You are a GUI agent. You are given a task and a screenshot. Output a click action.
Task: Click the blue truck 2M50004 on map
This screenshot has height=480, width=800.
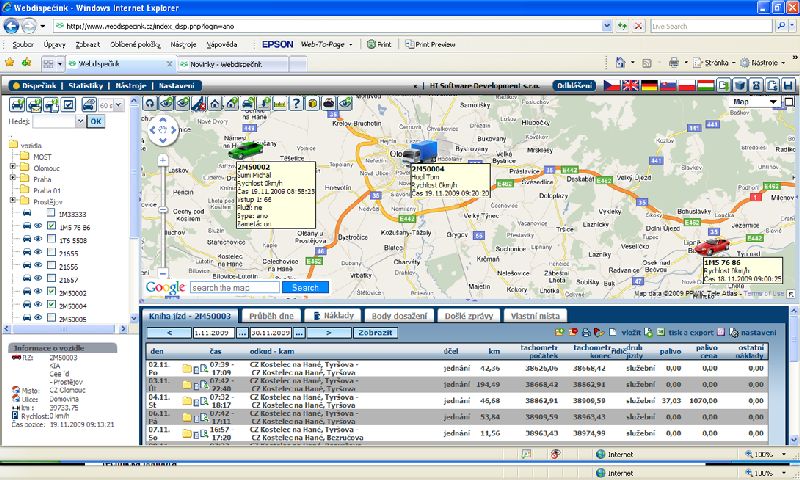click(x=419, y=153)
